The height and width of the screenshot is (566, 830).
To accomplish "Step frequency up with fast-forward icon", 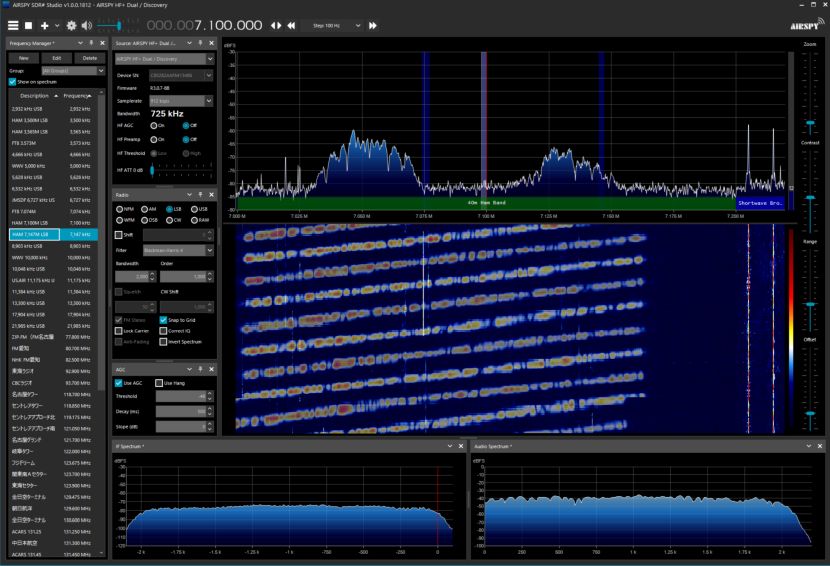I will [x=373, y=25].
